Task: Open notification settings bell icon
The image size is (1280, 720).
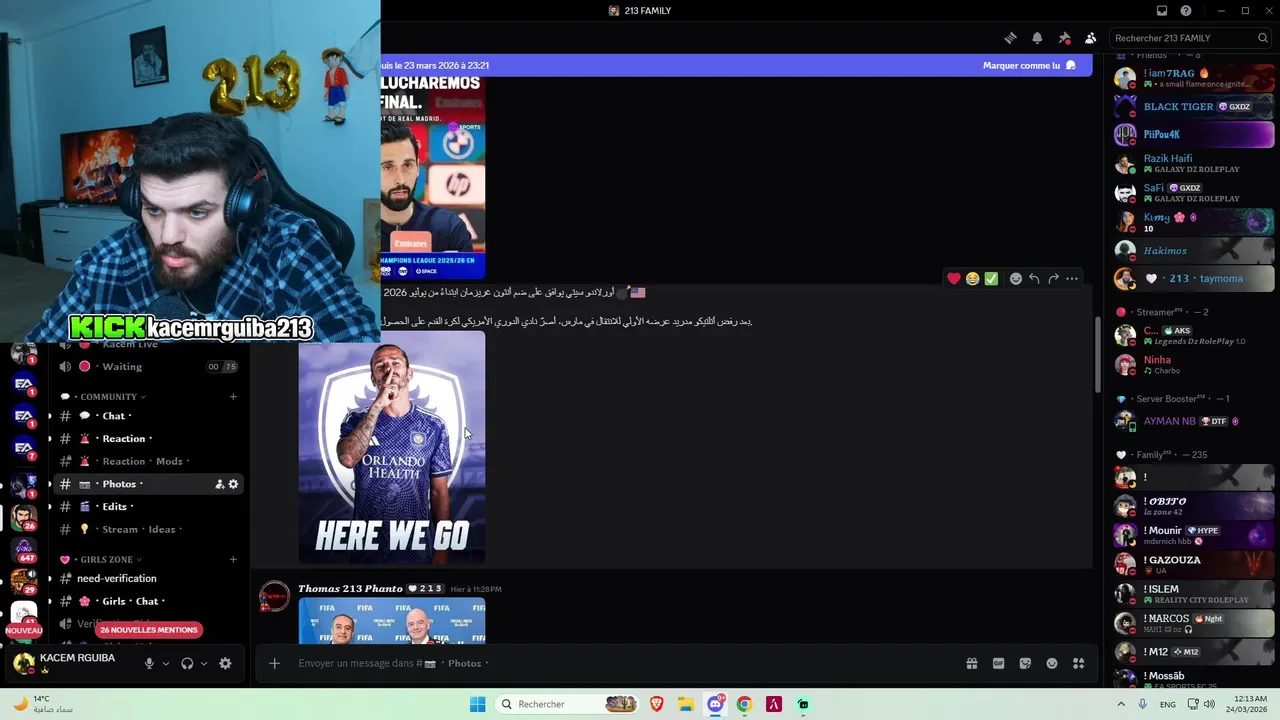Action: 1037,38
